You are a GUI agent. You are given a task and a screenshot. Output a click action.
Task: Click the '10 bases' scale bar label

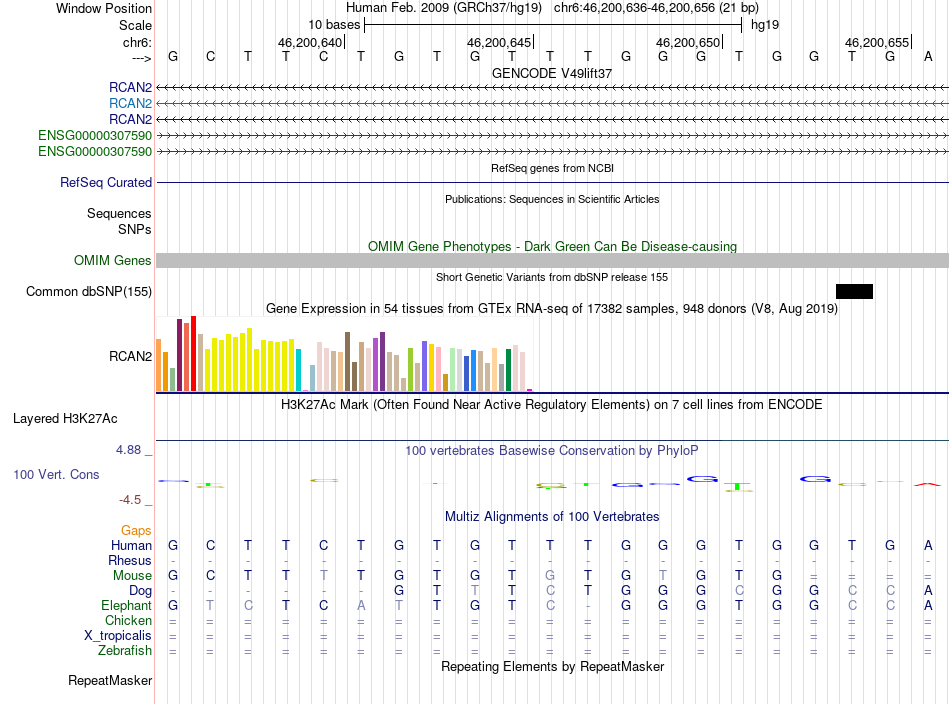[334, 25]
